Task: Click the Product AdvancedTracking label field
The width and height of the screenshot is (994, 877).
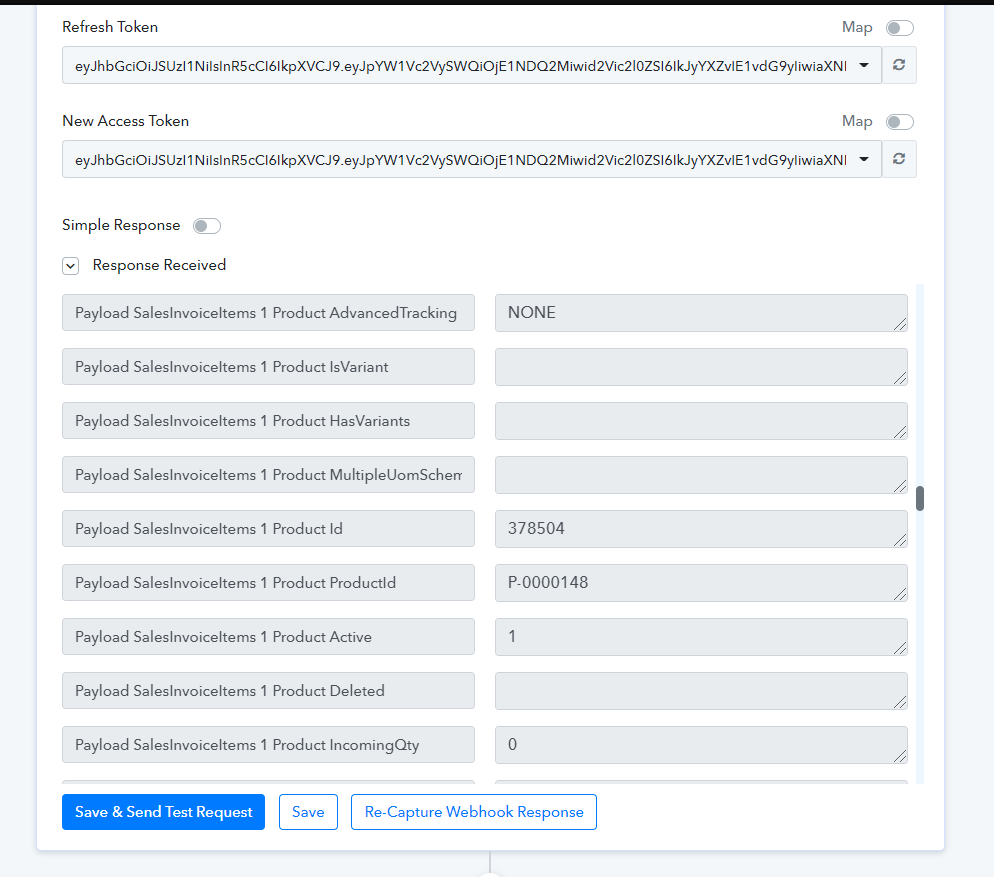Action: (x=268, y=313)
